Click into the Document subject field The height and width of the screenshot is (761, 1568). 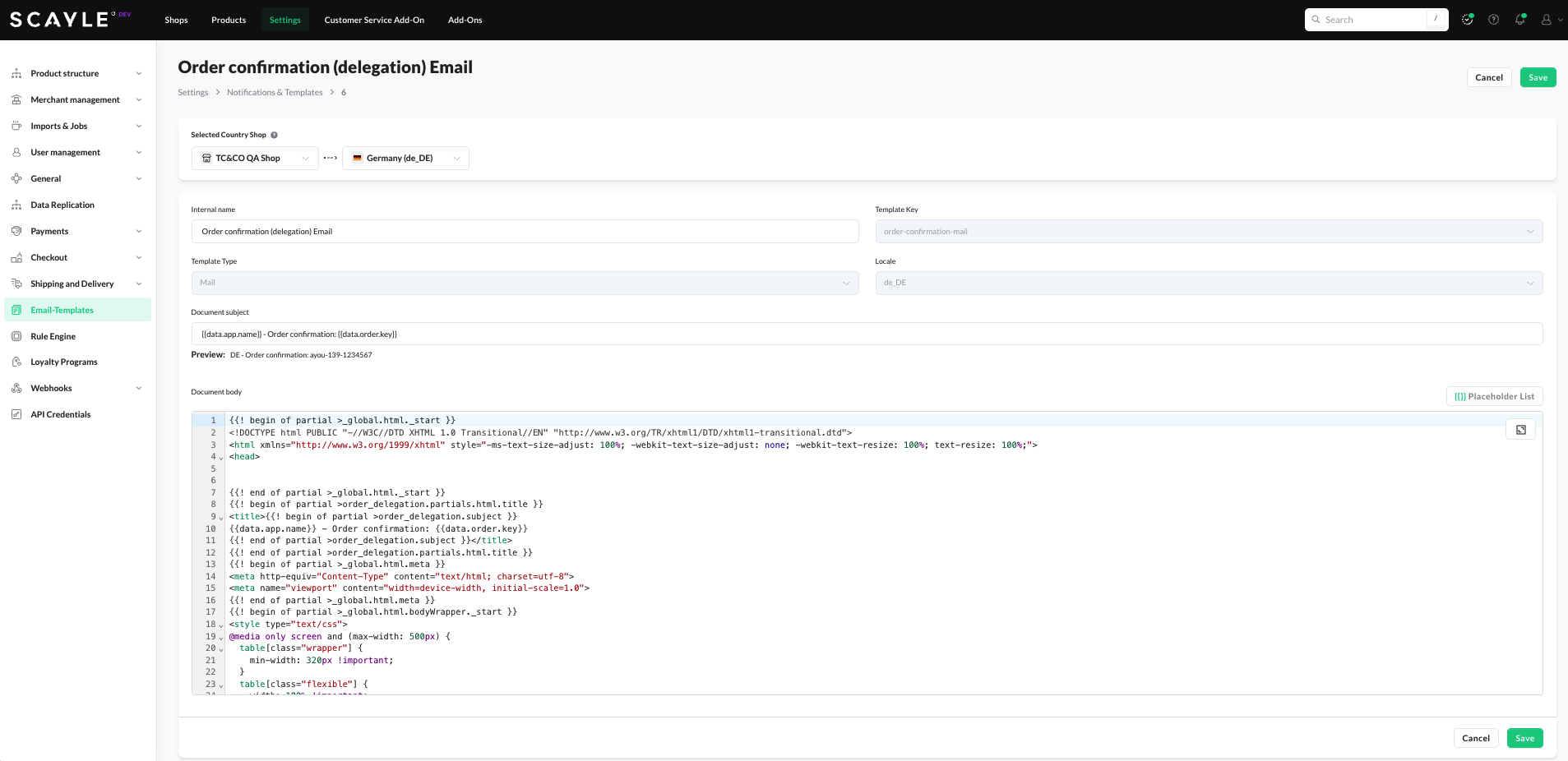pyautogui.click(x=867, y=334)
